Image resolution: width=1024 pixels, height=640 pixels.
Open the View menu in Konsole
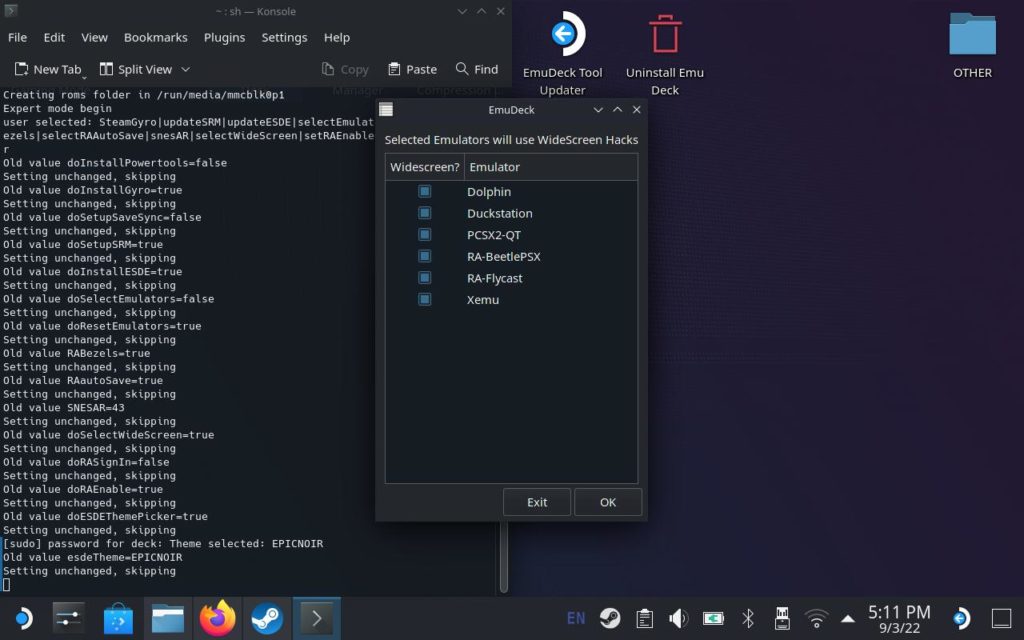[94, 37]
